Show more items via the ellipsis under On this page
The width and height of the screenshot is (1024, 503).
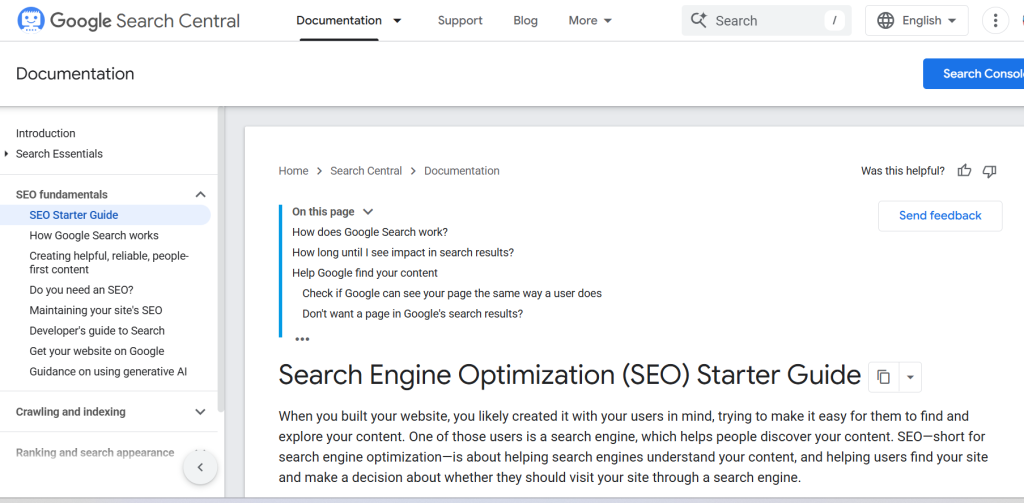[x=302, y=339]
